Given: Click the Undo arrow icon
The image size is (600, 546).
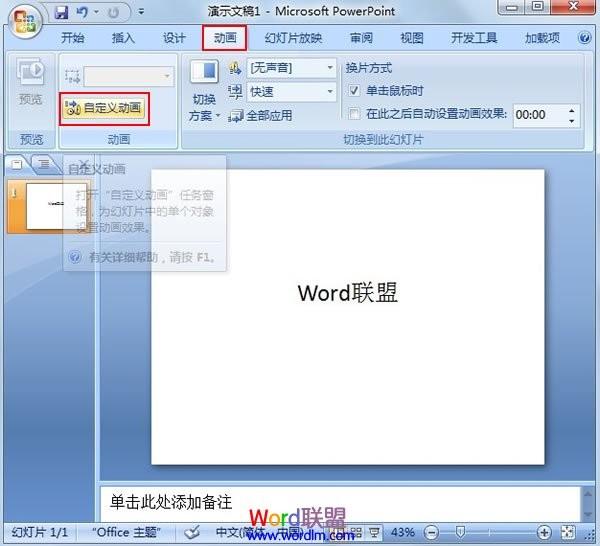Looking at the screenshot, I should 82,12.
